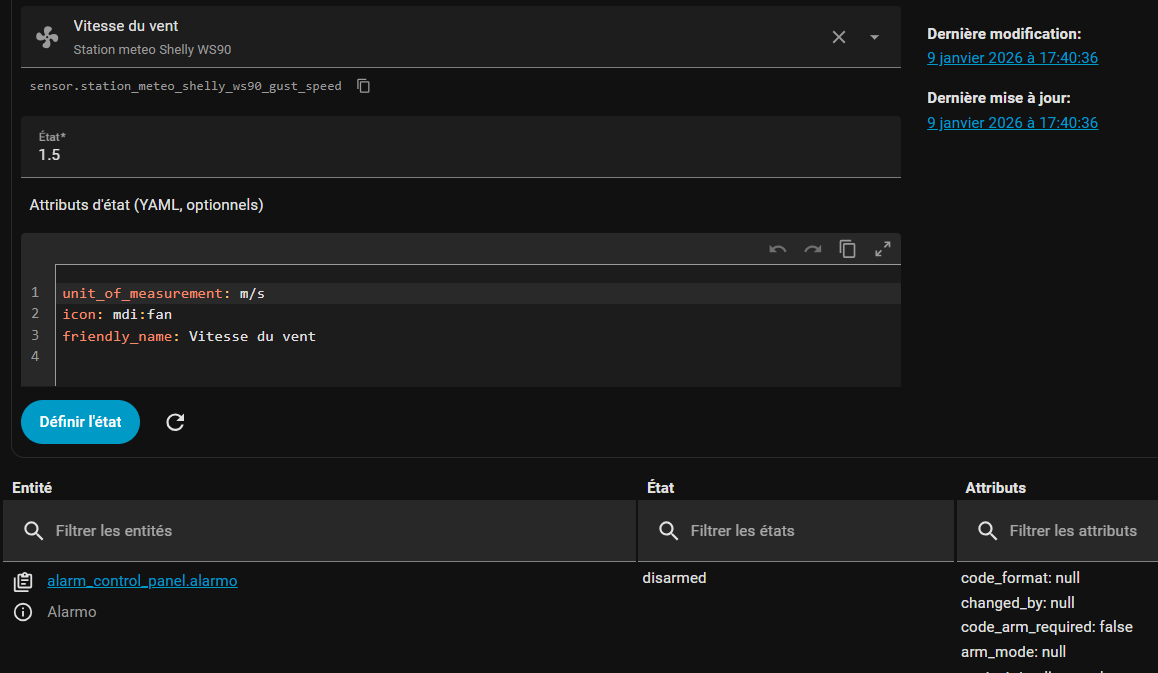Viewport: 1158px width, 673px height.
Task: Clear the selected entity with the X icon
Action: pos(839,37)
